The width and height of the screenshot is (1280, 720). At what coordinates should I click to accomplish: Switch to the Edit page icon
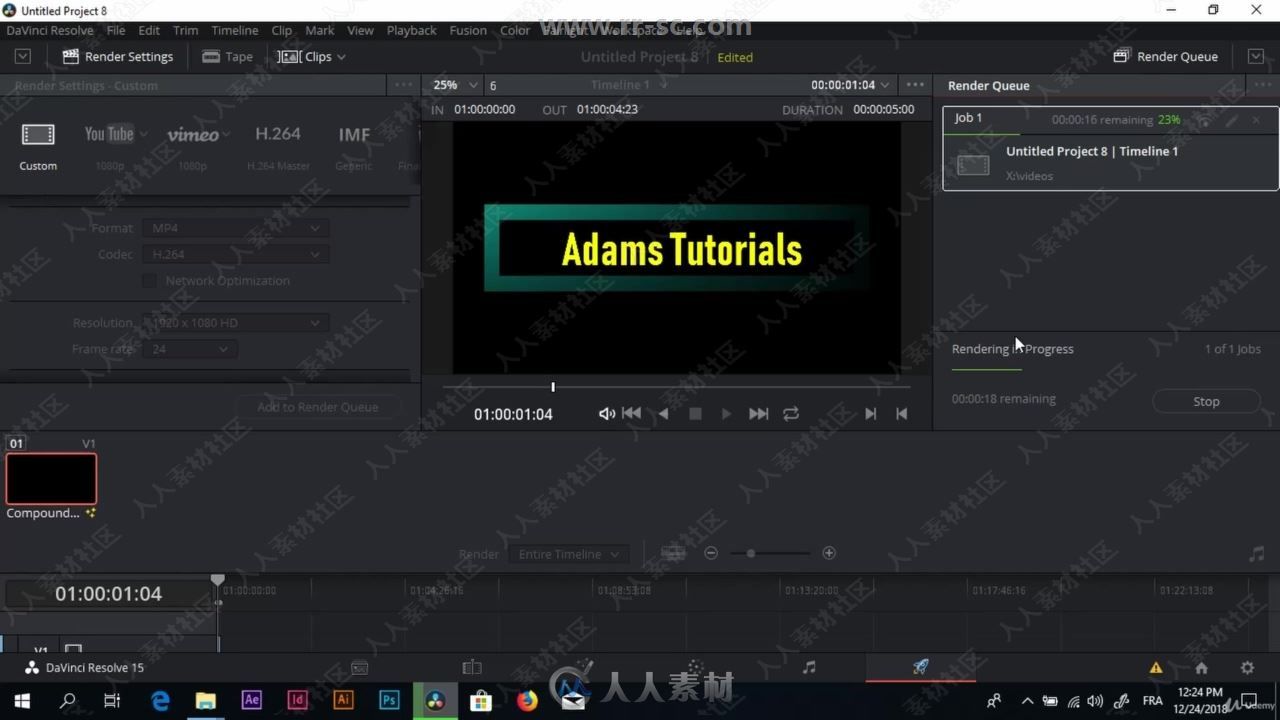point(472,668)
